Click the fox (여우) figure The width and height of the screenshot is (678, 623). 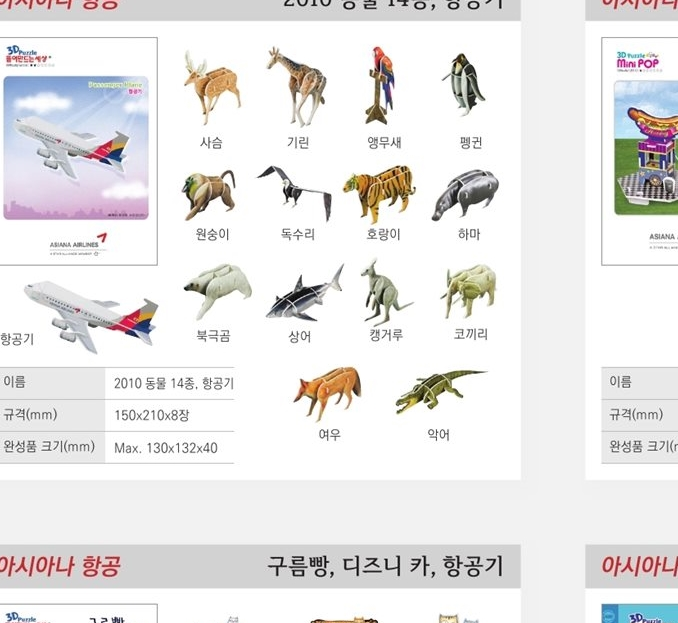click(327, 394)
